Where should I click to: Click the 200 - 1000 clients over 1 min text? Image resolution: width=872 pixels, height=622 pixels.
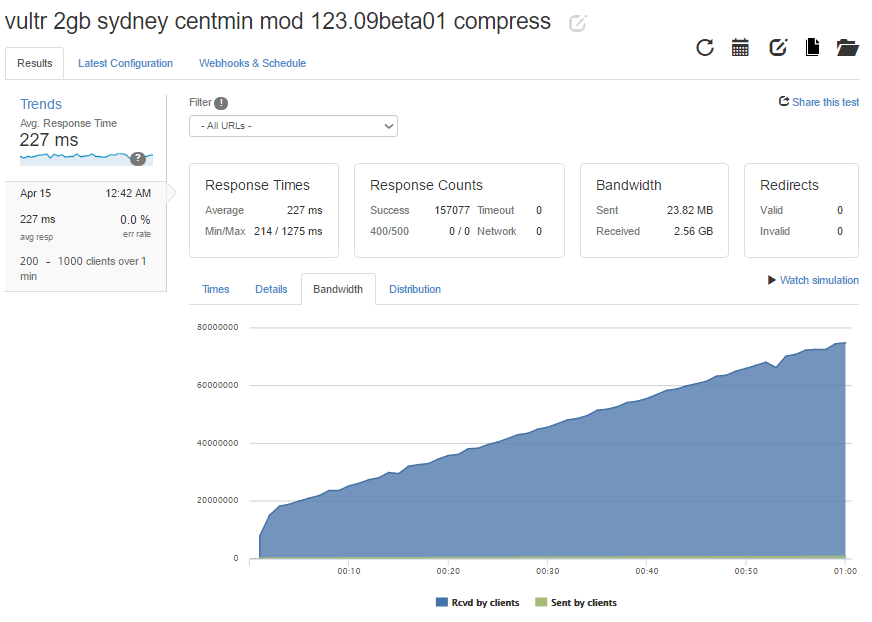coord(83,268)
